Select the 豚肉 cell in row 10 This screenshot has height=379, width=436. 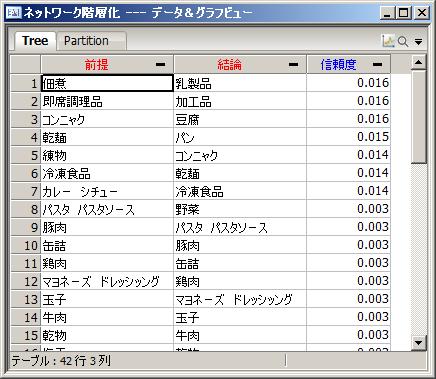point(240,245)
